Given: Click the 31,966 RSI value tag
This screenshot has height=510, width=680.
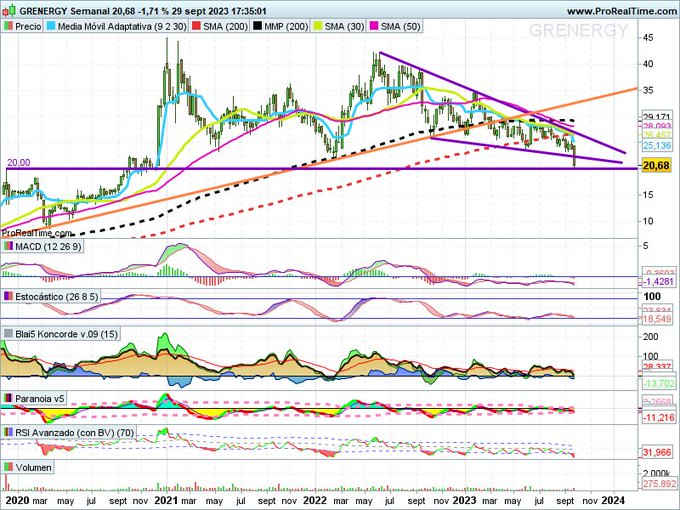Looking at the screenshot, I should click(x=657, y=452).
